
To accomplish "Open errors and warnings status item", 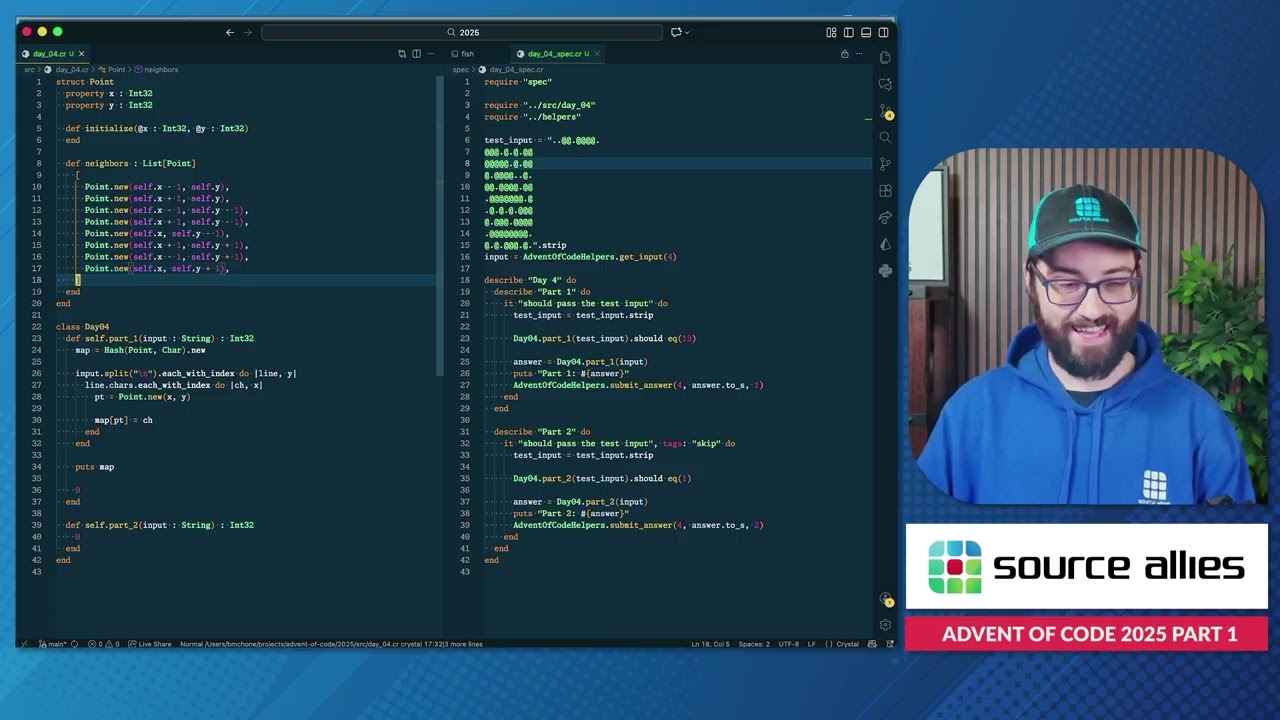I will click(x=103, y=644).
